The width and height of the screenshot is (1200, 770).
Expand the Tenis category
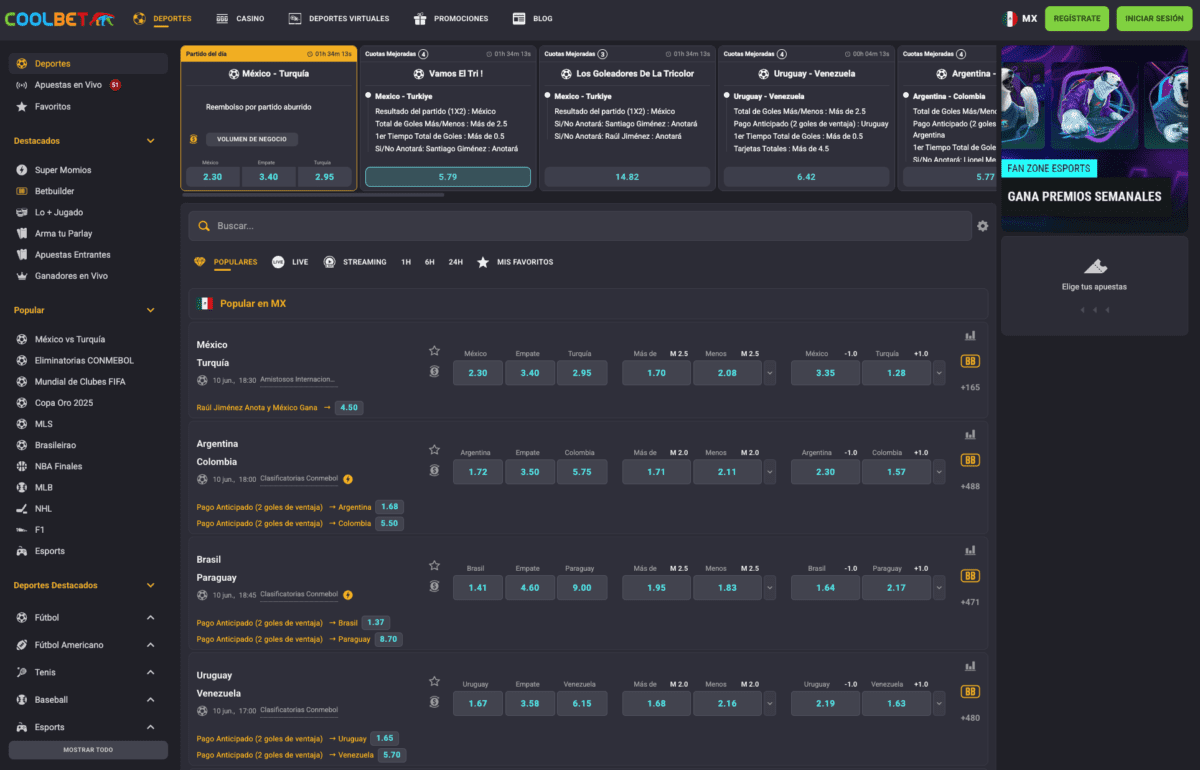[x=151, y=672]
